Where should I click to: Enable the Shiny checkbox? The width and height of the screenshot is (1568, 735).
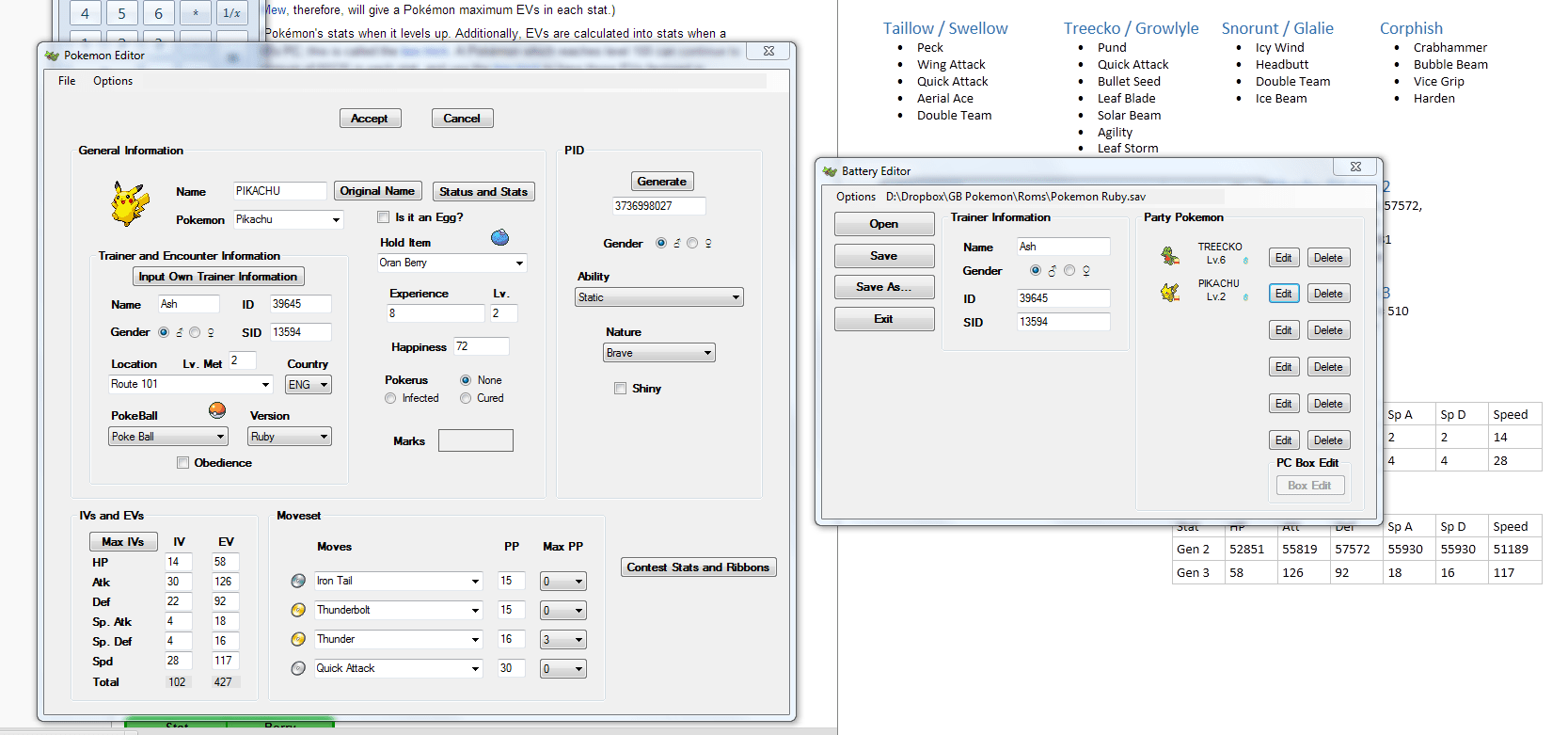coord(620,389)
